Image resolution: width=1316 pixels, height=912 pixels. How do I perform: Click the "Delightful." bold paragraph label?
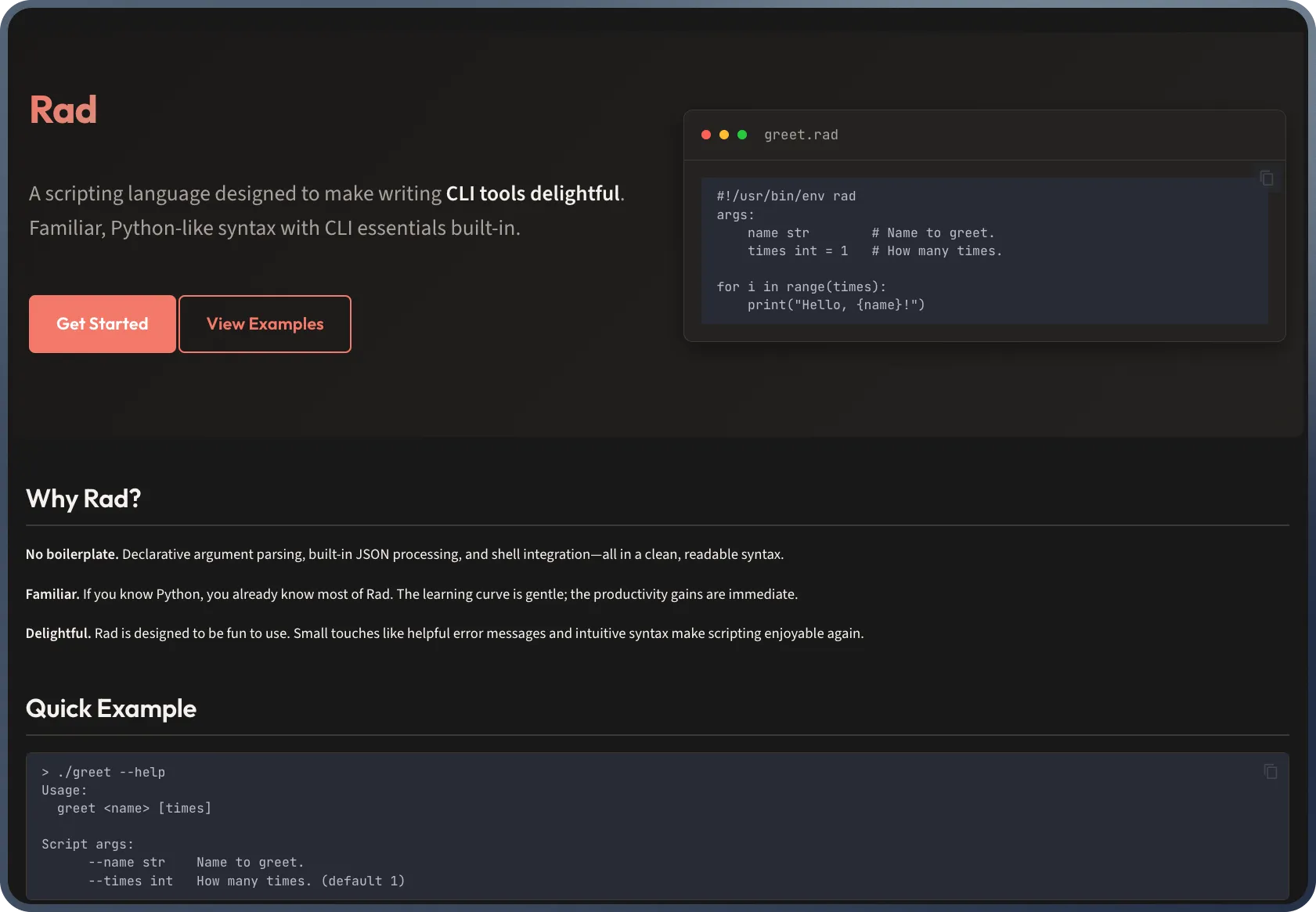(58, 633)
